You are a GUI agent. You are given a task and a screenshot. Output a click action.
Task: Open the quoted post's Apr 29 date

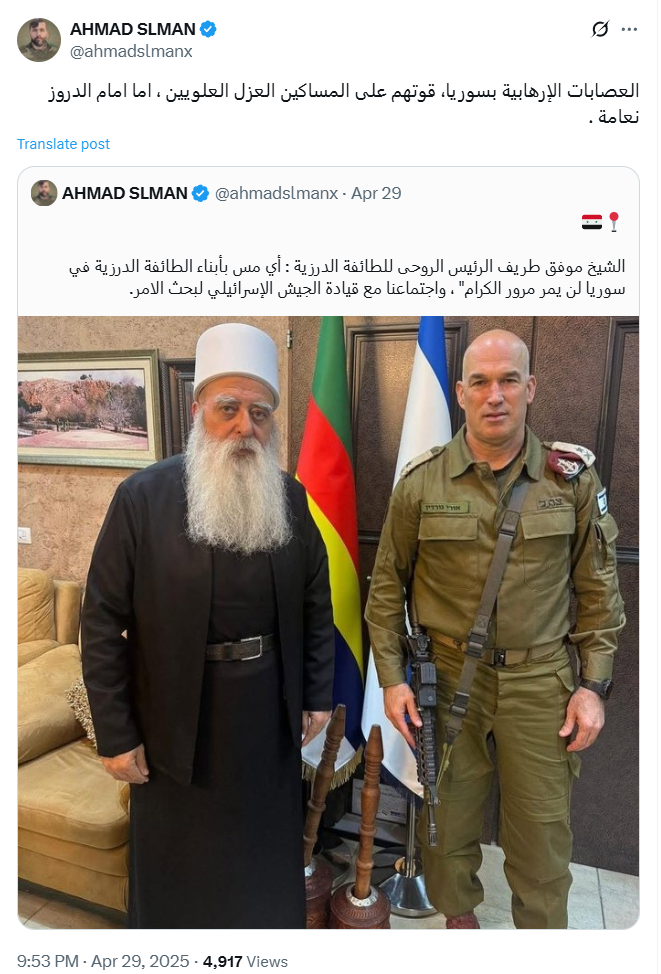[x=376, y=193]
